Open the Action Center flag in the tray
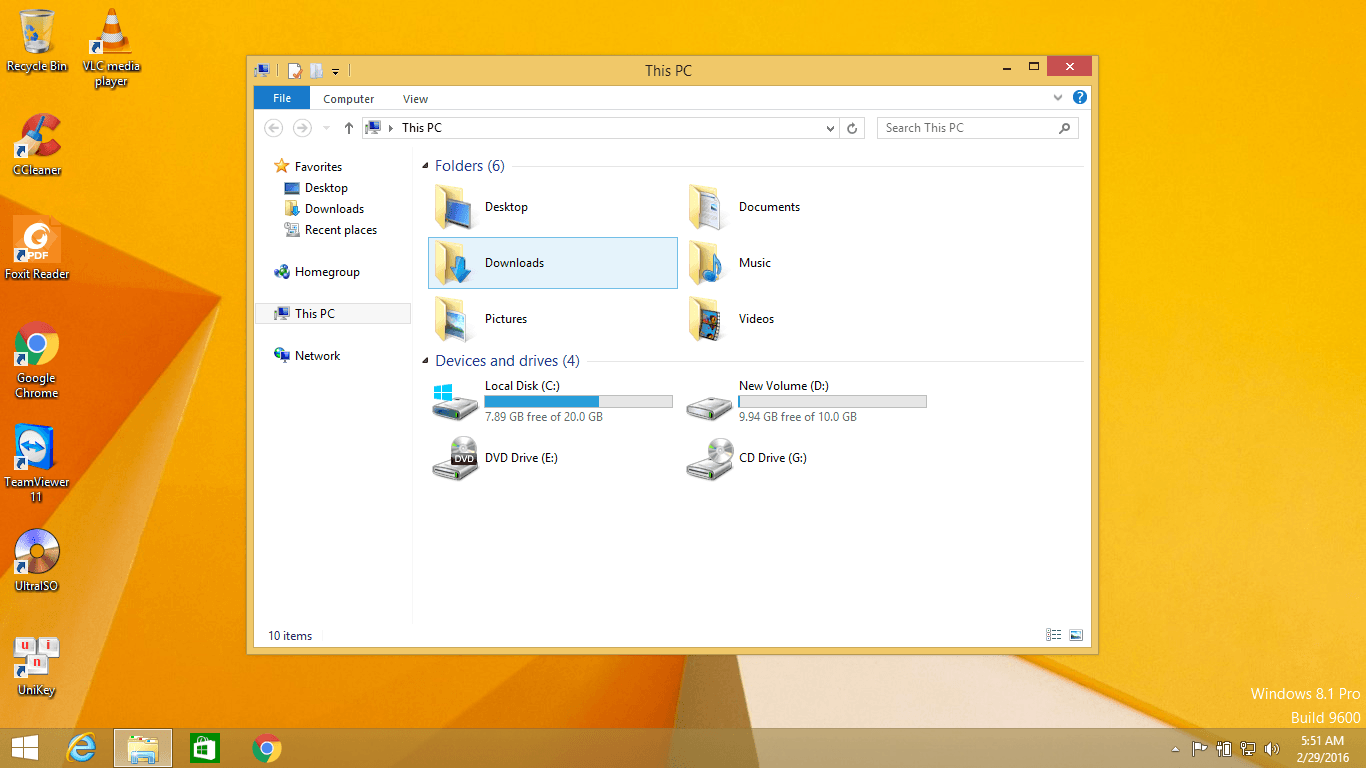This screenshot has width=1366, height=768. click(x=1199, y=748)
